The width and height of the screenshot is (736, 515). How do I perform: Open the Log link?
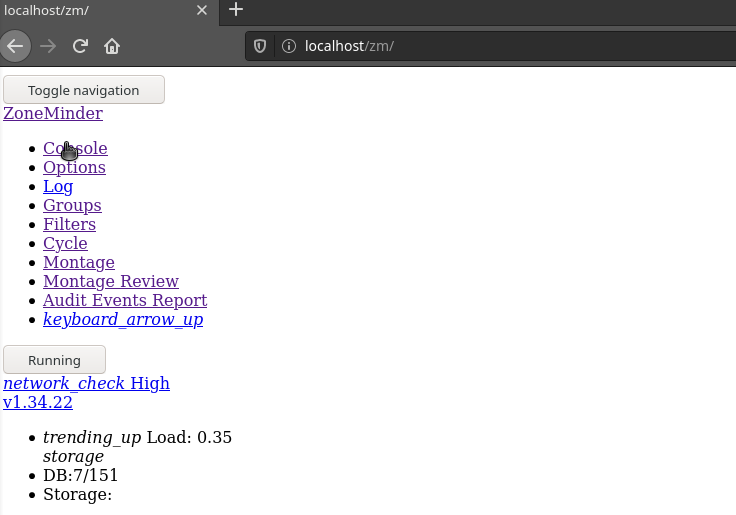coord(58,187)
